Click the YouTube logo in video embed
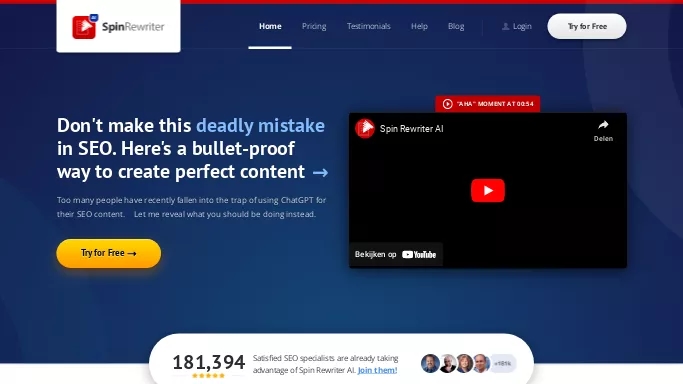683x384 pixels. pyautogui.click(x=419, y=255)
